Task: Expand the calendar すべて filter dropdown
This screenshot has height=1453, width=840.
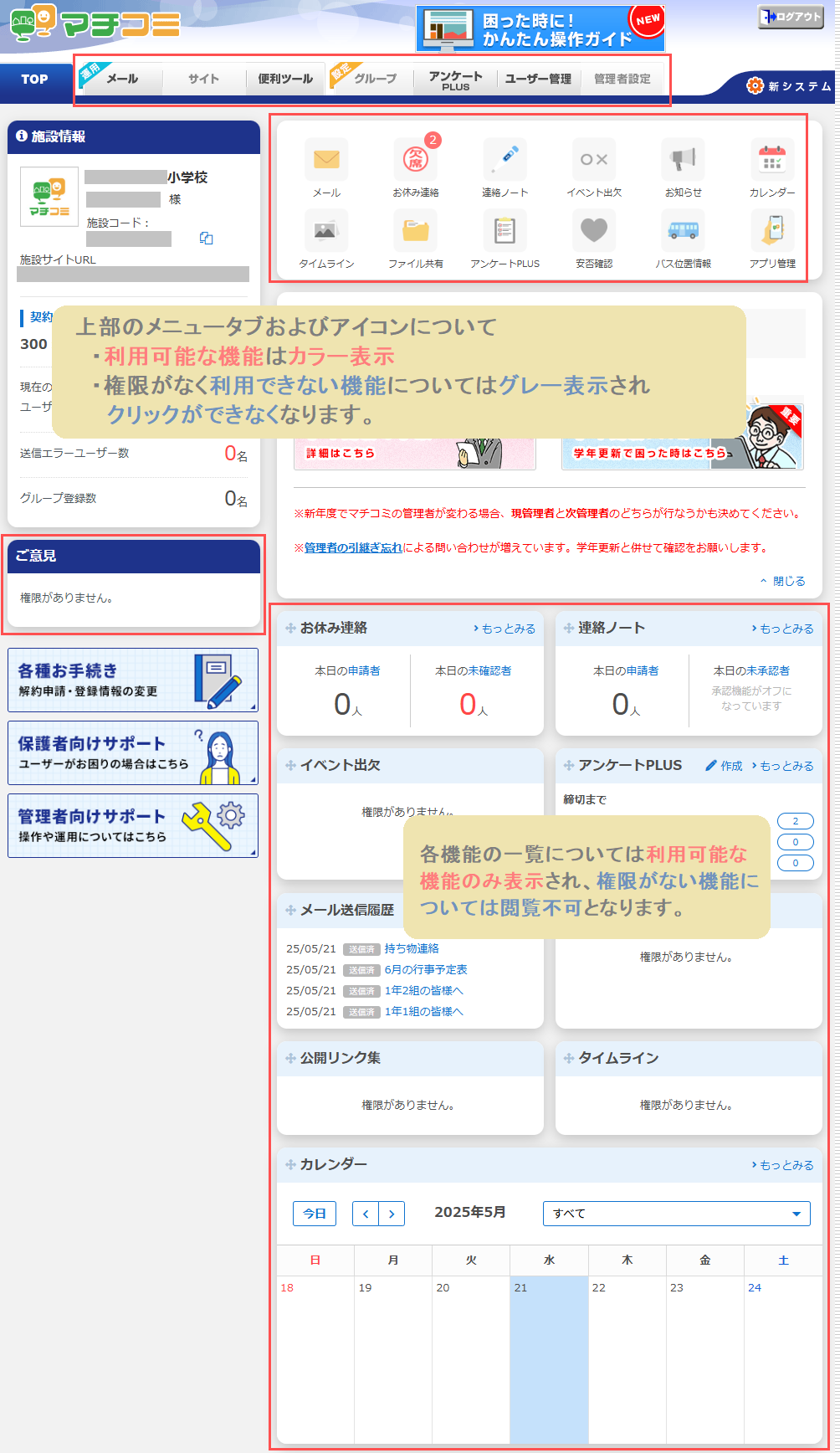Action: pos(676,1214)
